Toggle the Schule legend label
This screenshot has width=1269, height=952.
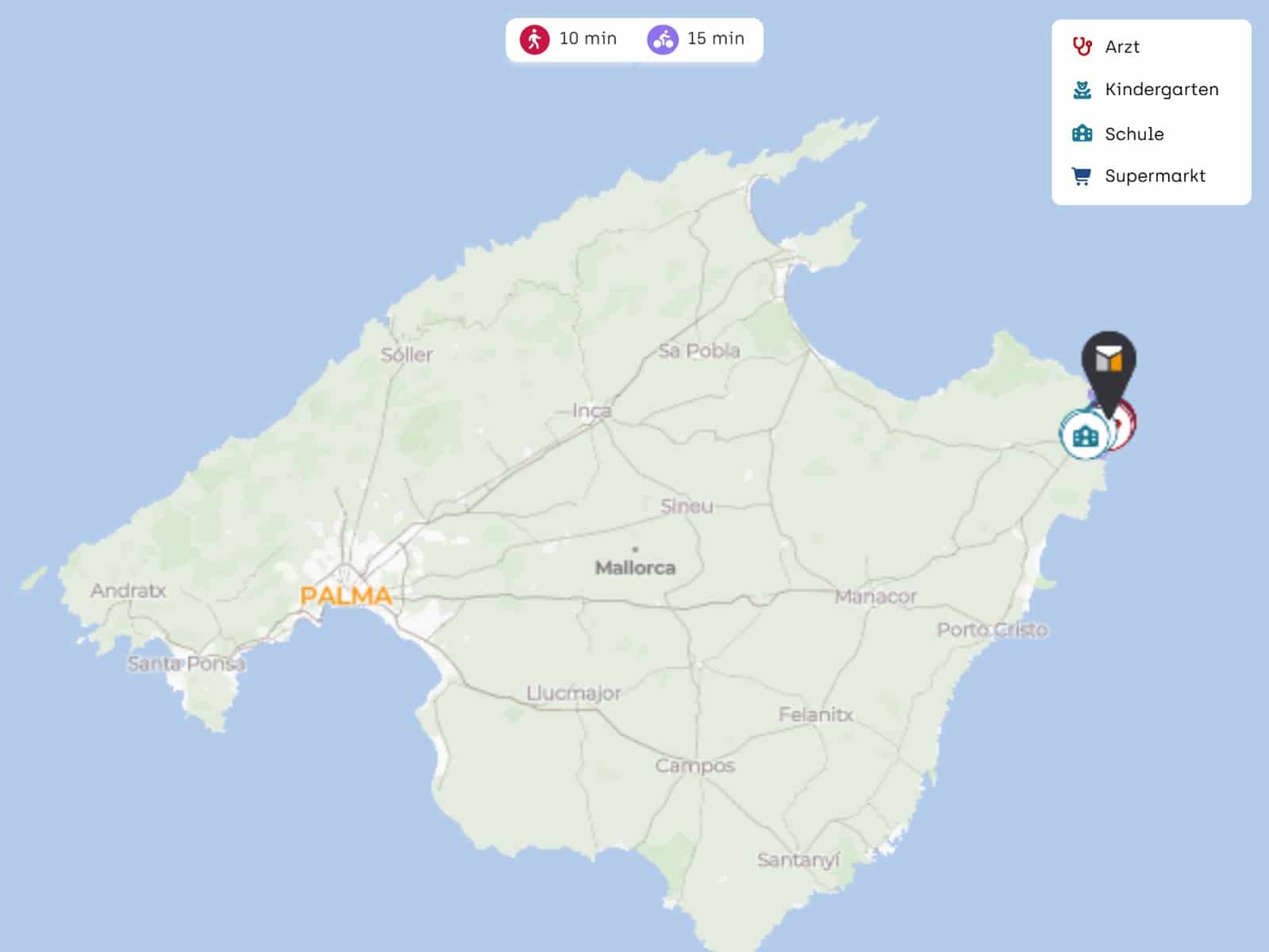1134,134
